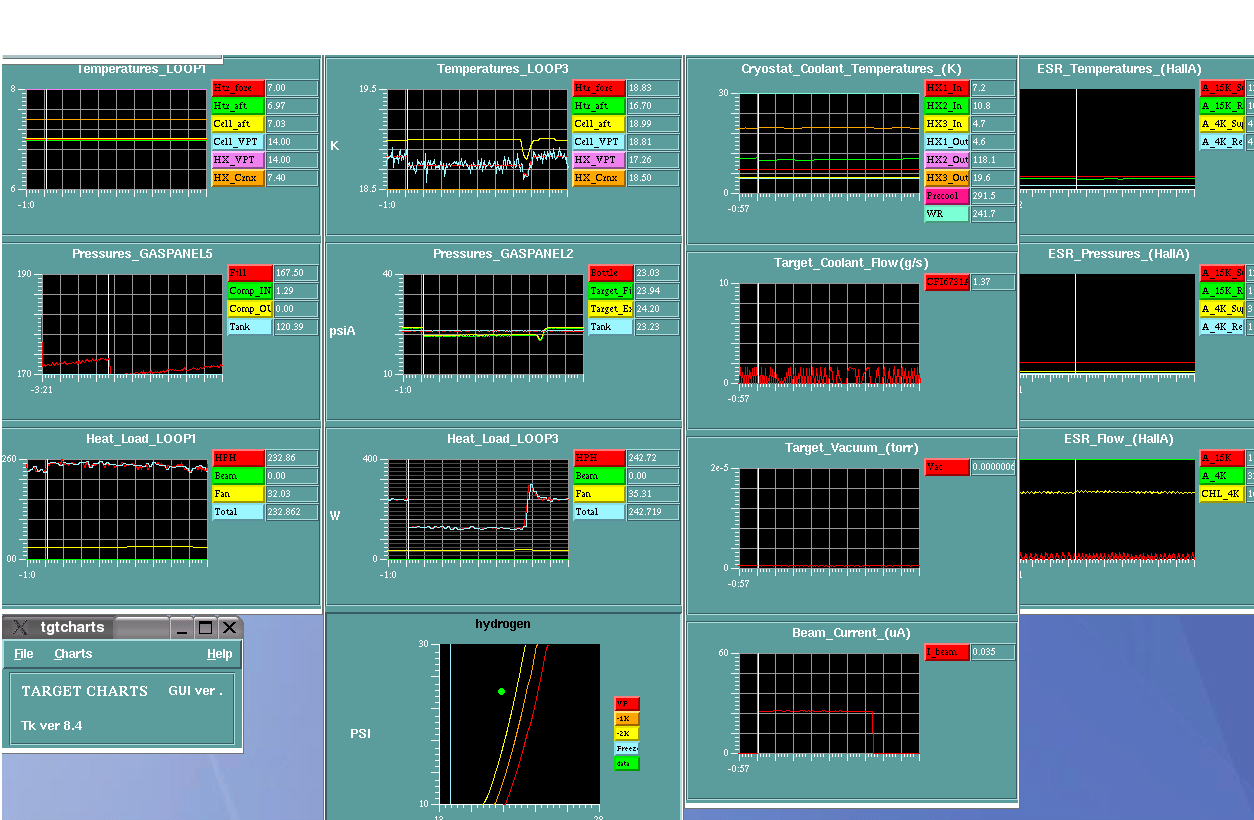1254x820 pixels.
Task: Click the Vac legend in Target_Vacuum
Action: click(x=947, y=468)
